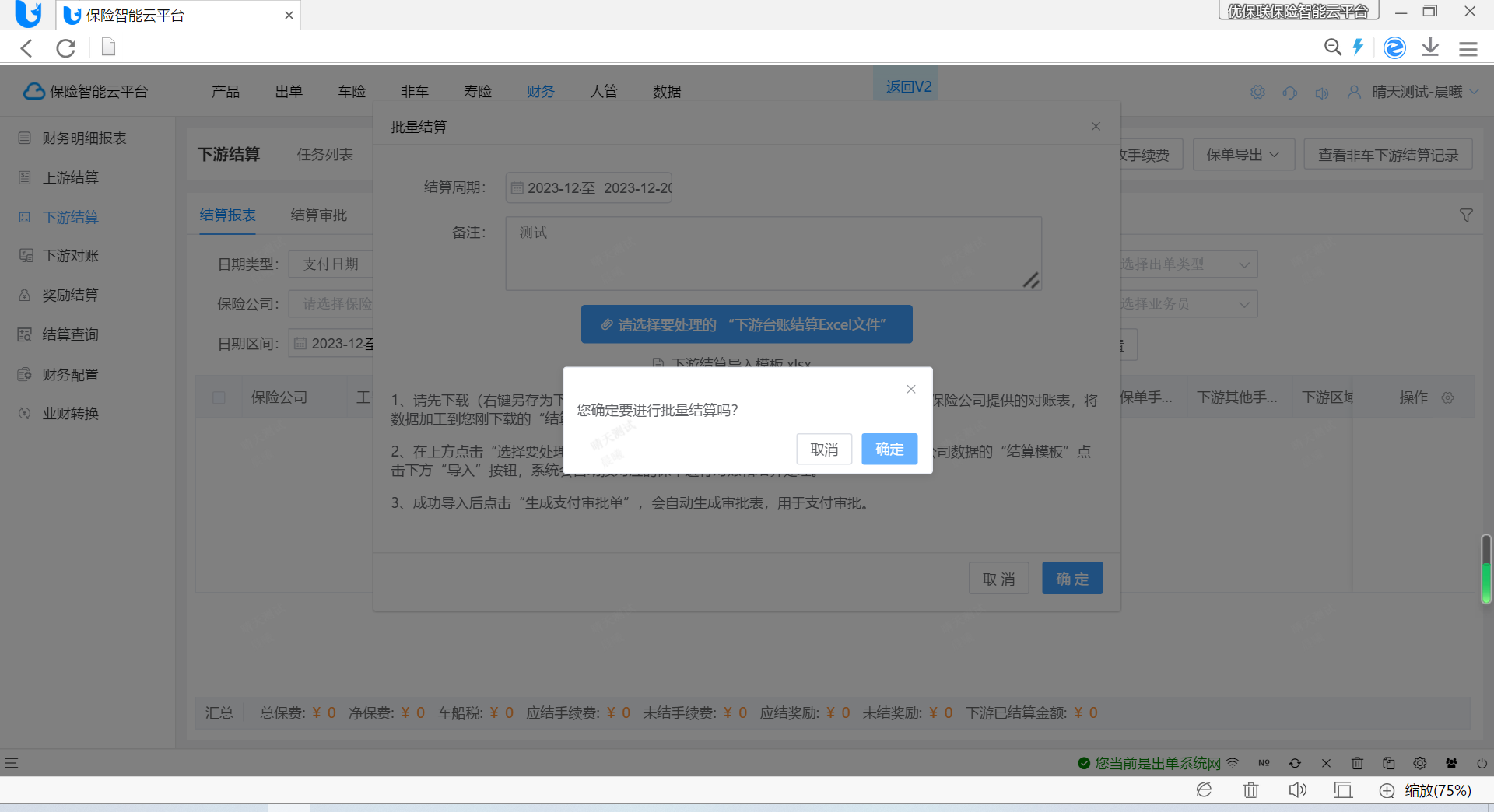Open 奖励结算 in the sidebar
Screen dimensions: 1494x812
pos(70,296)
